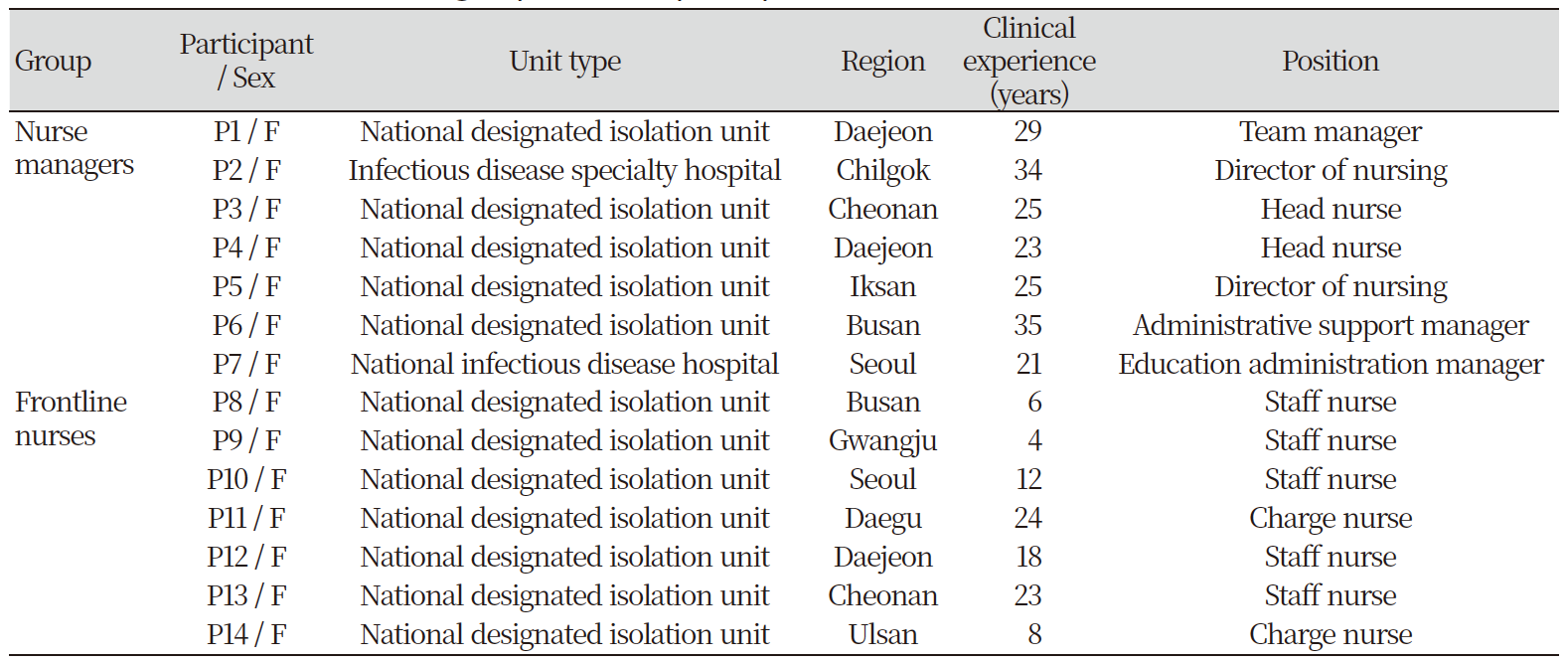The width and height of the screenshot is (1568, 662).
Task: Click participant P7 / F cell
Action: pos(246,365)
